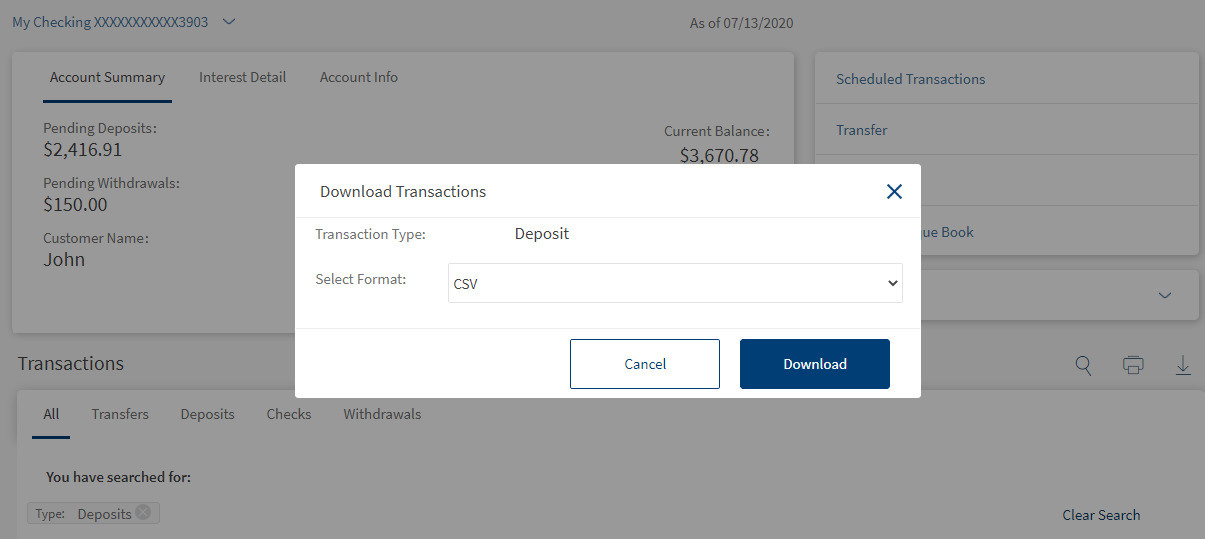Cancel the download transactions dialog
The height and width of the screenshot is (539, 1205).
pos(645,364)
